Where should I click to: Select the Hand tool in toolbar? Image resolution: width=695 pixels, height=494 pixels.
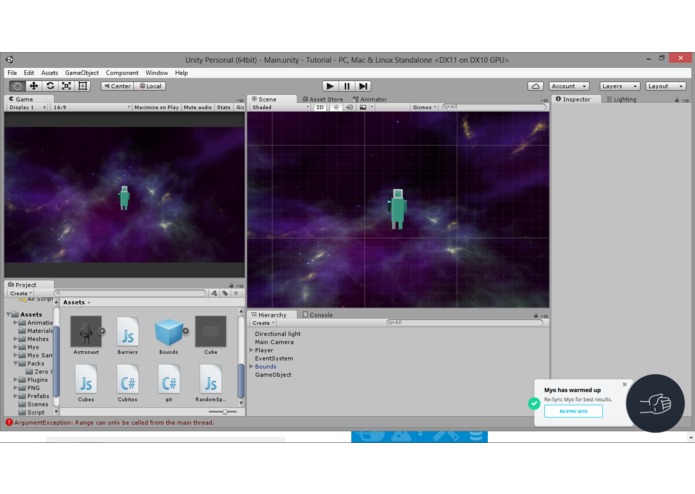click(x=17, y=86)
